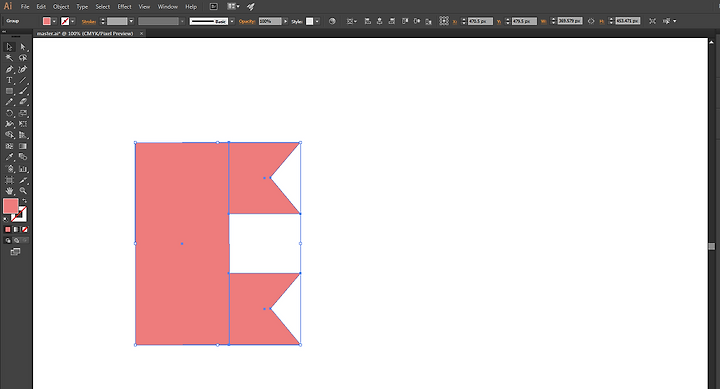Click the X position input field
This screenshot has width=720, height=389.
point(480,21)
